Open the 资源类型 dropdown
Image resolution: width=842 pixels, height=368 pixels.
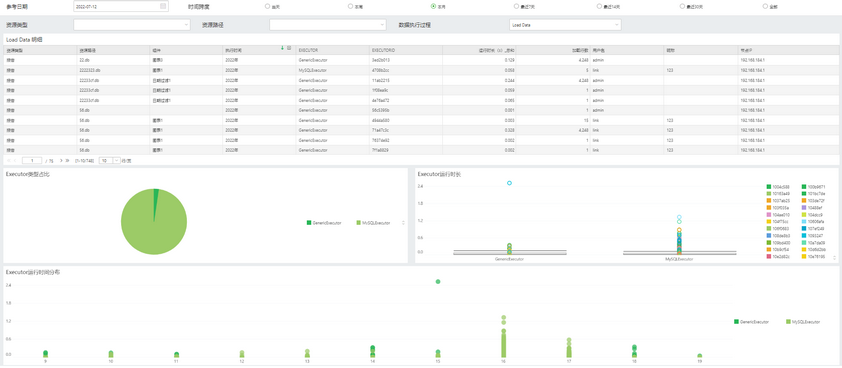click(132, 25)
